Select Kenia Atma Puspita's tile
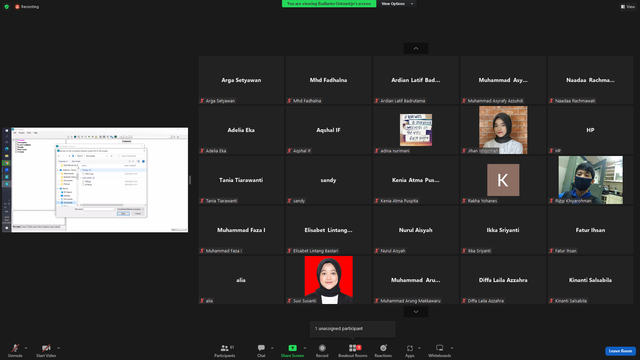Screen dimensions: 640x360 tap(416, 180)
